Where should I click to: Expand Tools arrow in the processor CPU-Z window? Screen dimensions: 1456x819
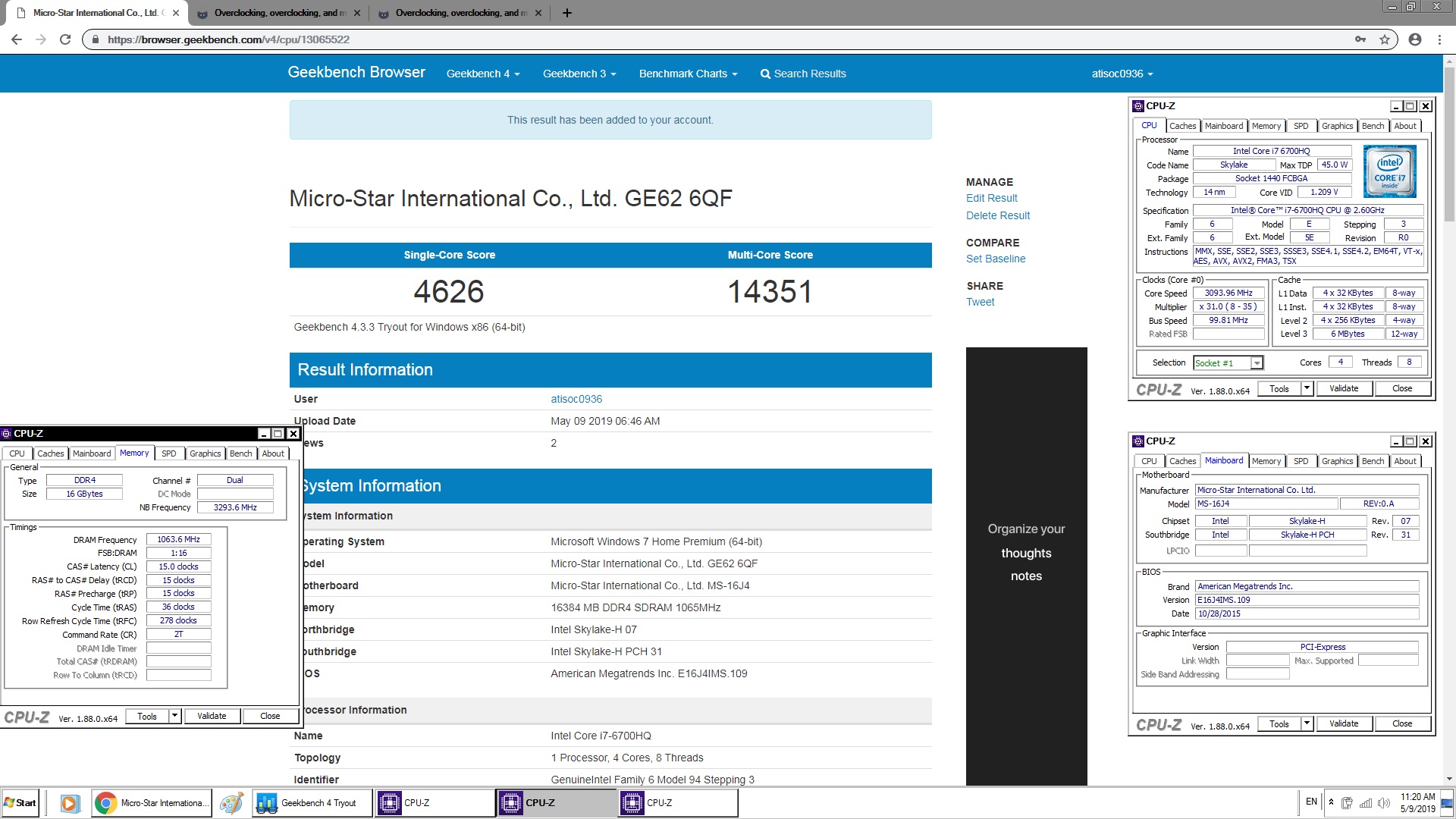pyautogui.click(x=1306, y=389)
